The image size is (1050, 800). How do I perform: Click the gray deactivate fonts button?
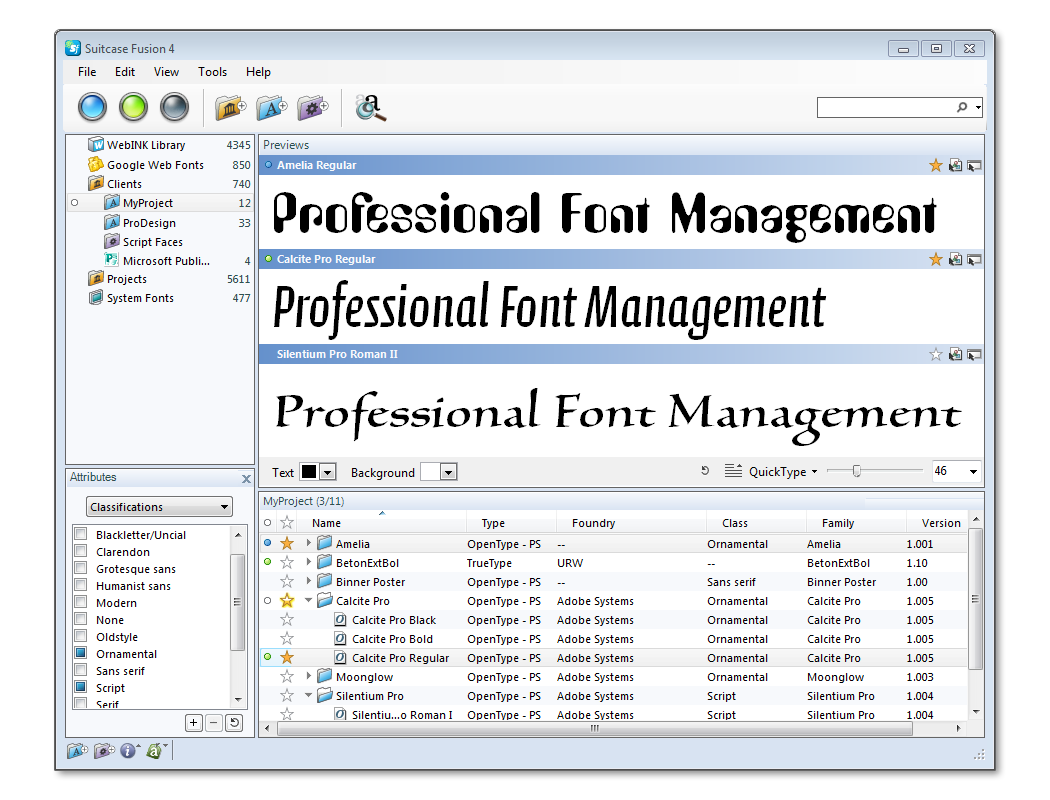point(175,107)
